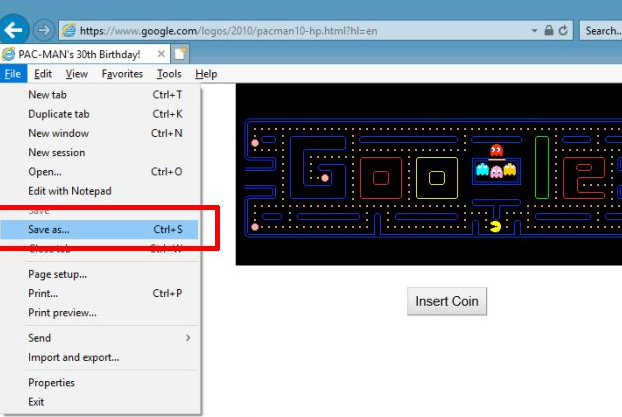This screenshot has height=417, width=622.
Task: Open the Favorites menu
Action: click(x=120, y=74)
